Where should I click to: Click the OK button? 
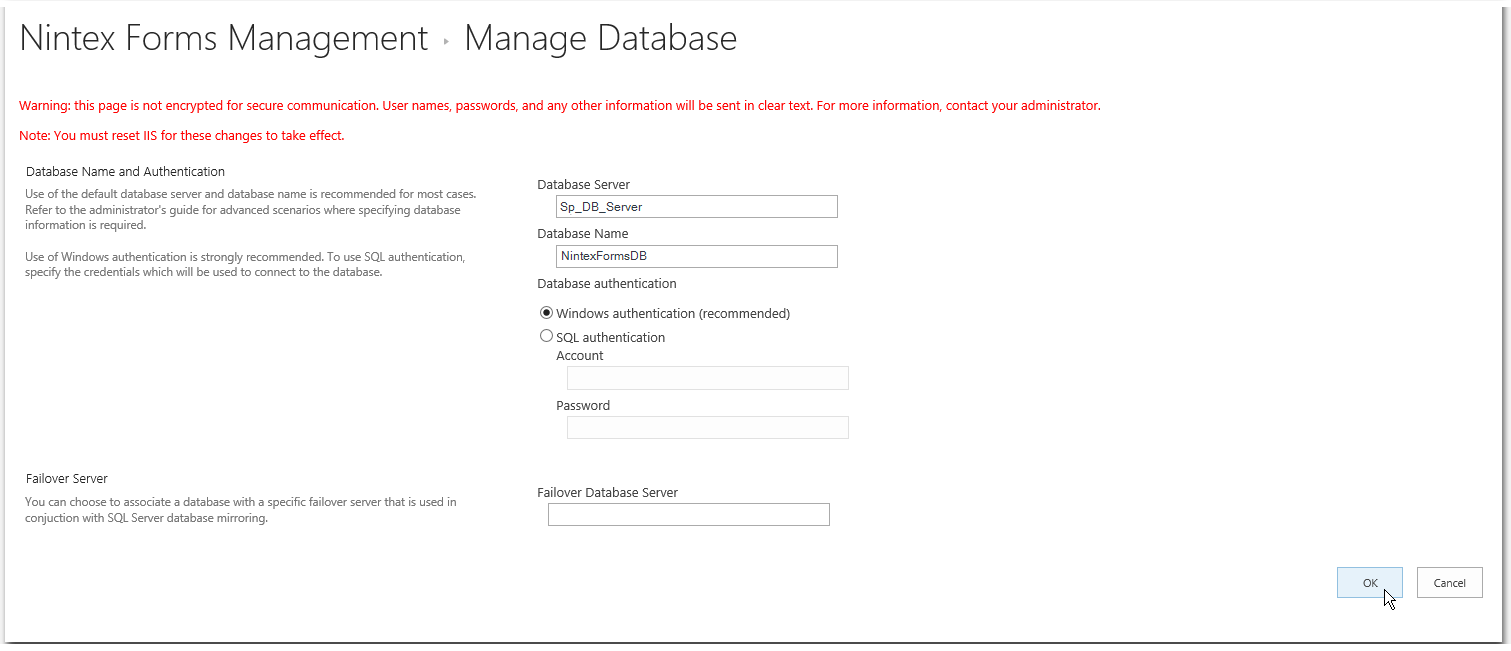(x=1369, y=583)
